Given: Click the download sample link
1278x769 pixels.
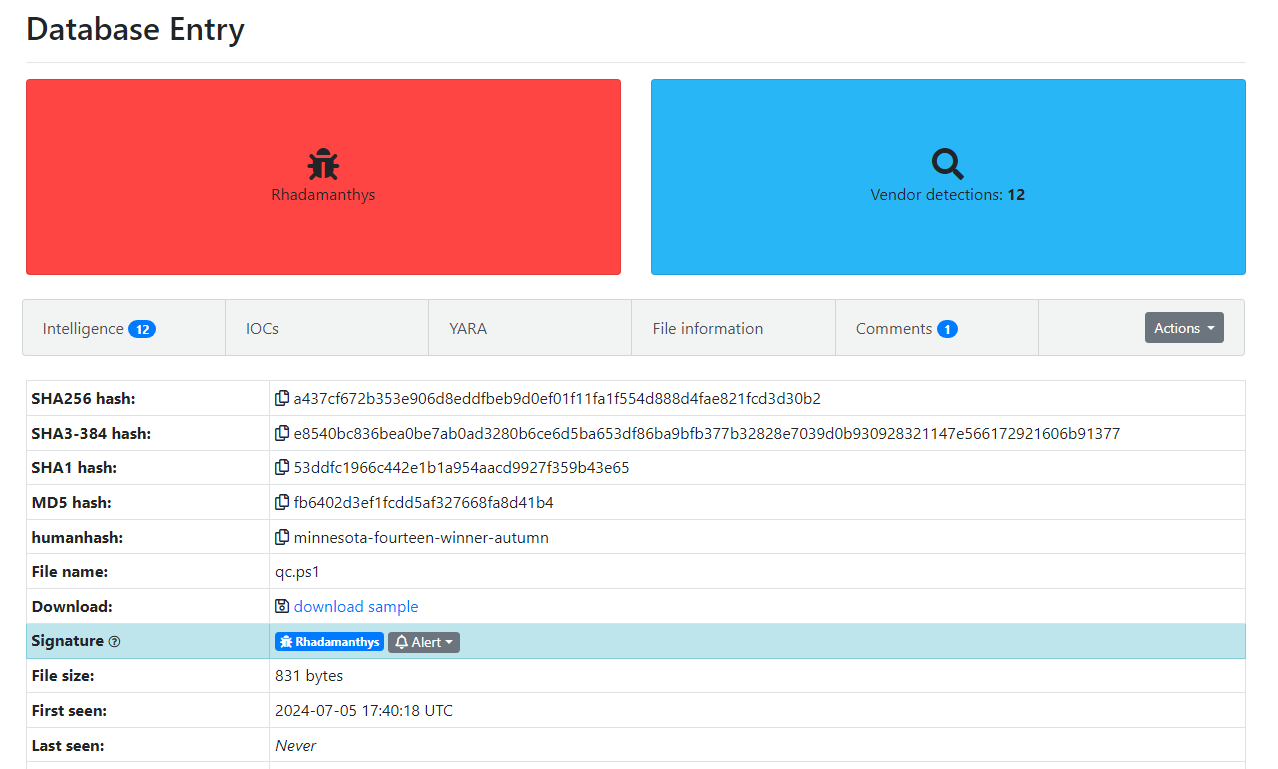Looking at the screenshot, I should pos(356,606).
